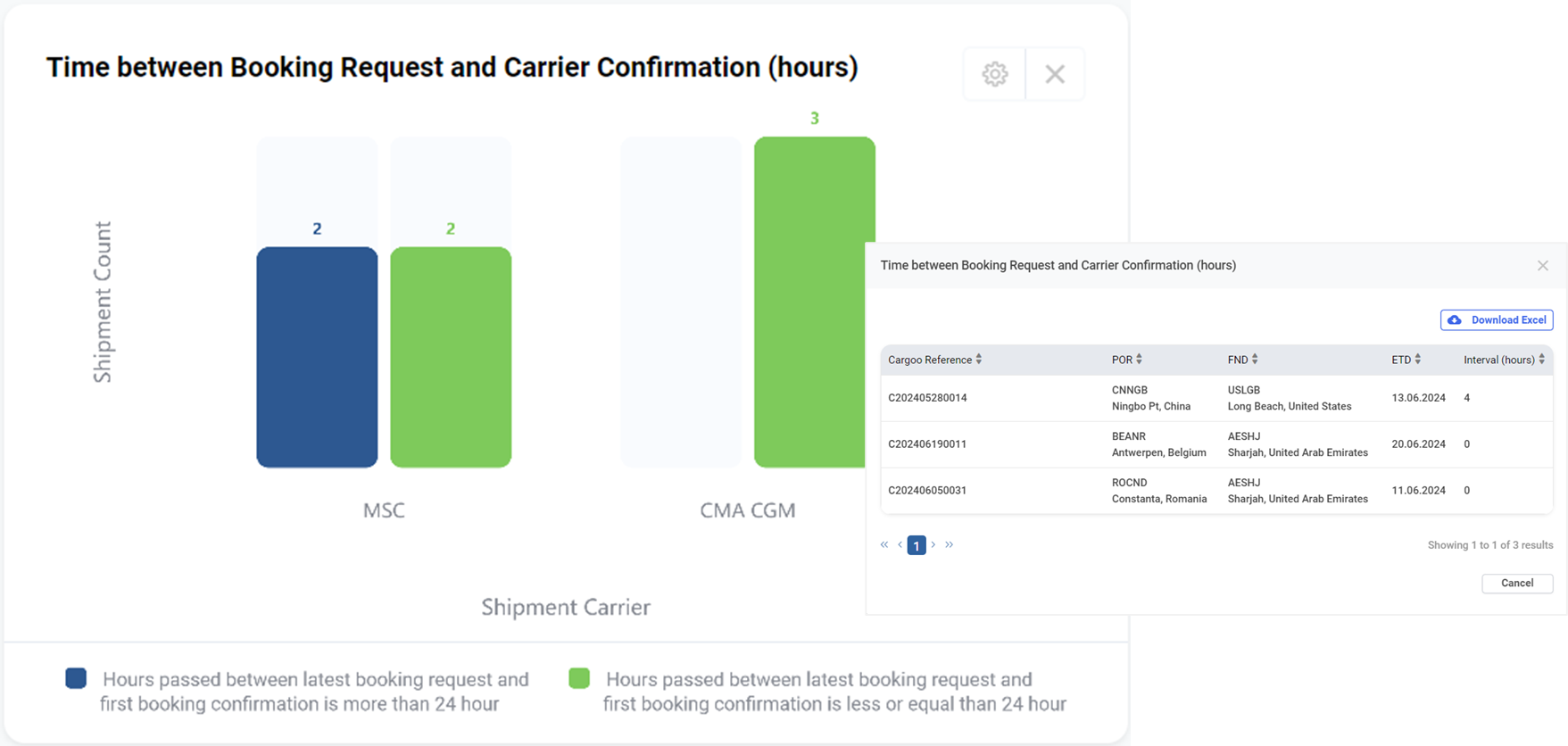1568x746 pixels.
Task: Sort by Interval (hours) column arrows
Action: pos(1541,360)
